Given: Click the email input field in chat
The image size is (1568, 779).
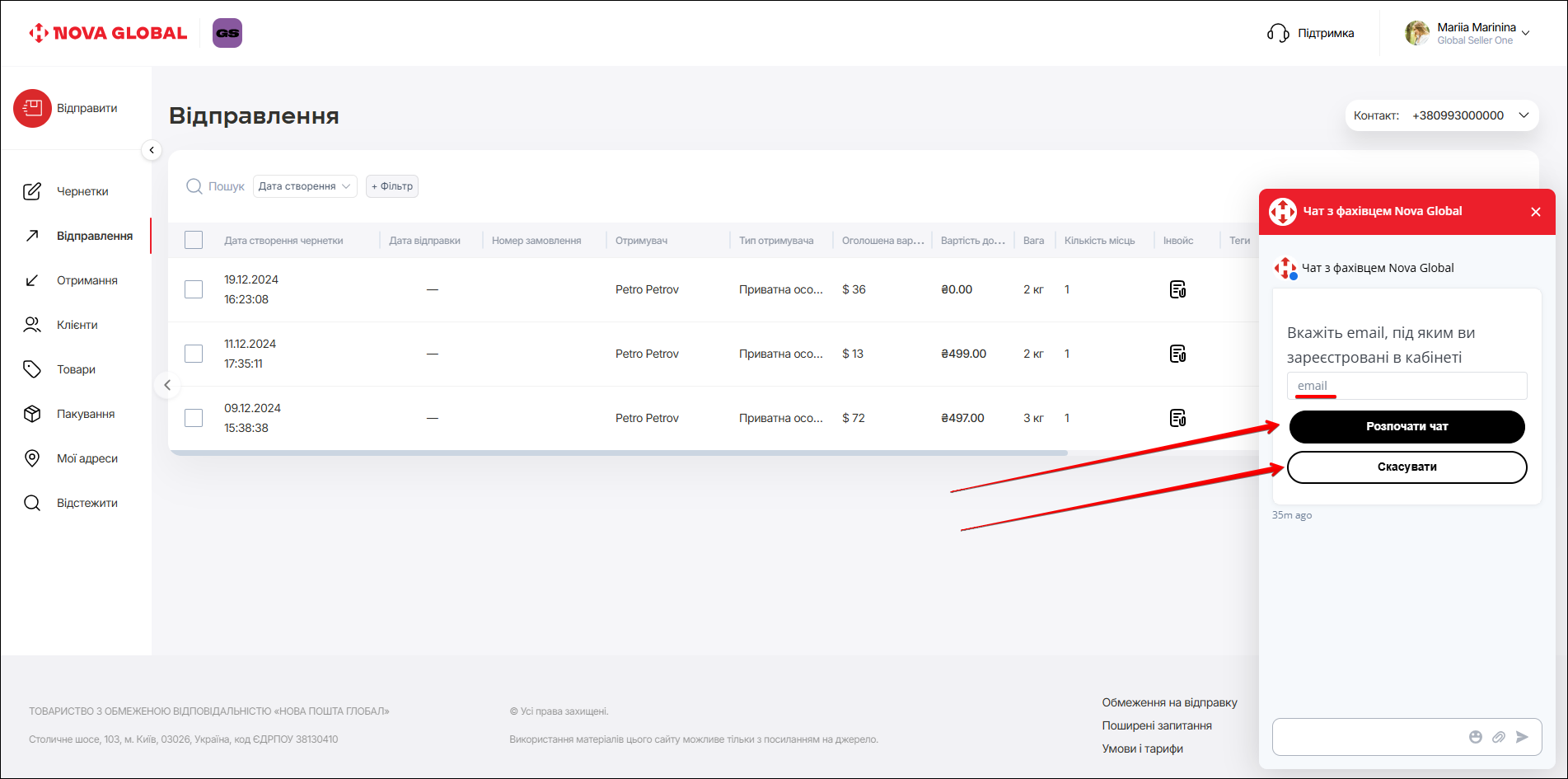Looking at the screenshot, I should coord(1407,386).
